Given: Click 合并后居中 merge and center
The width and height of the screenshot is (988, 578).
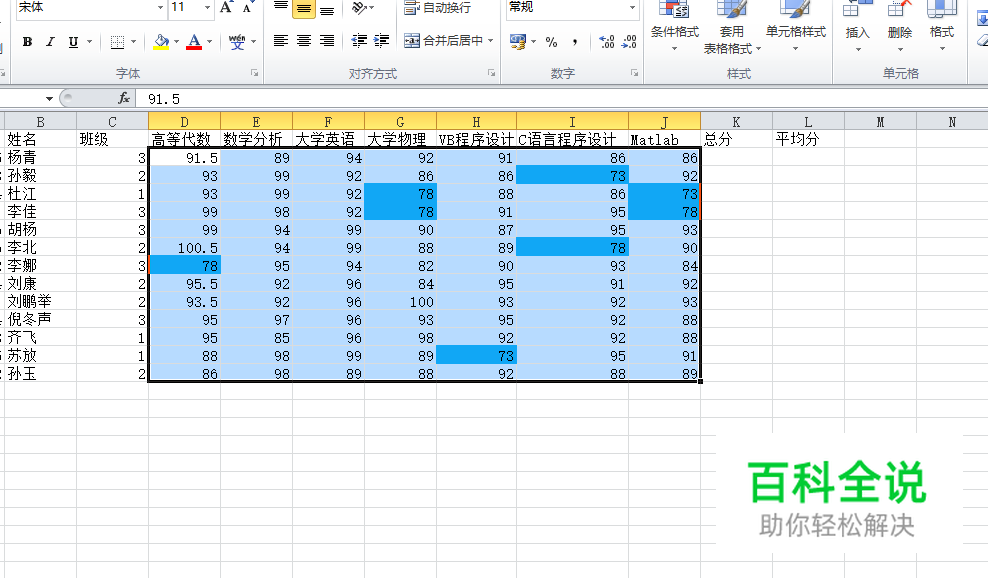Looking at the screenshot, I should [444, 41].
